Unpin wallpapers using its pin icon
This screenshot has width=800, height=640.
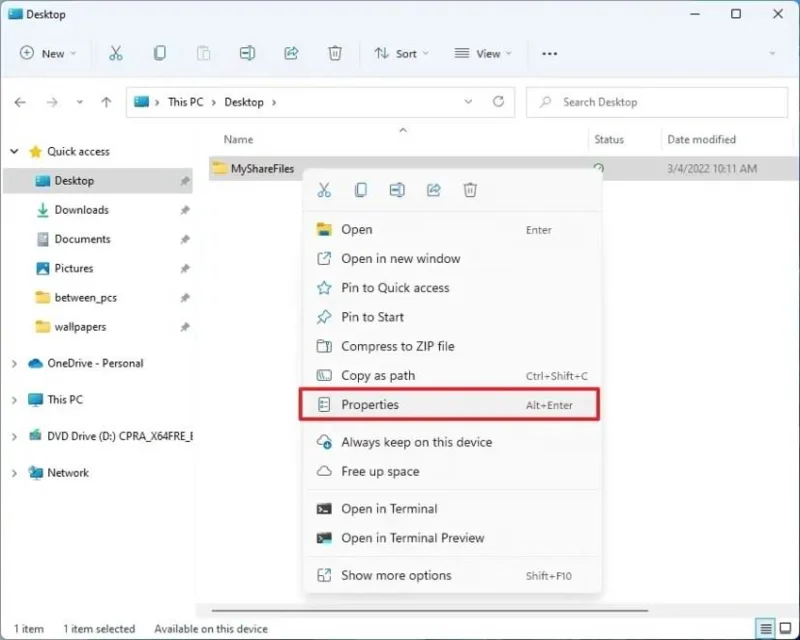(x=185, y=327)
